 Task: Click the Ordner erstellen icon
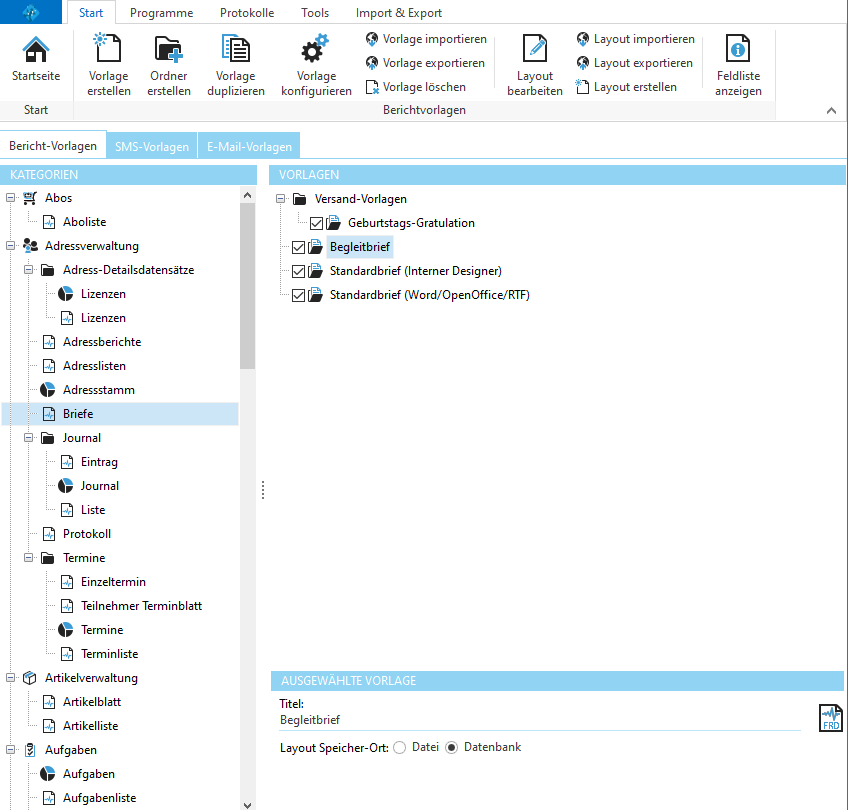click(168, 50)
